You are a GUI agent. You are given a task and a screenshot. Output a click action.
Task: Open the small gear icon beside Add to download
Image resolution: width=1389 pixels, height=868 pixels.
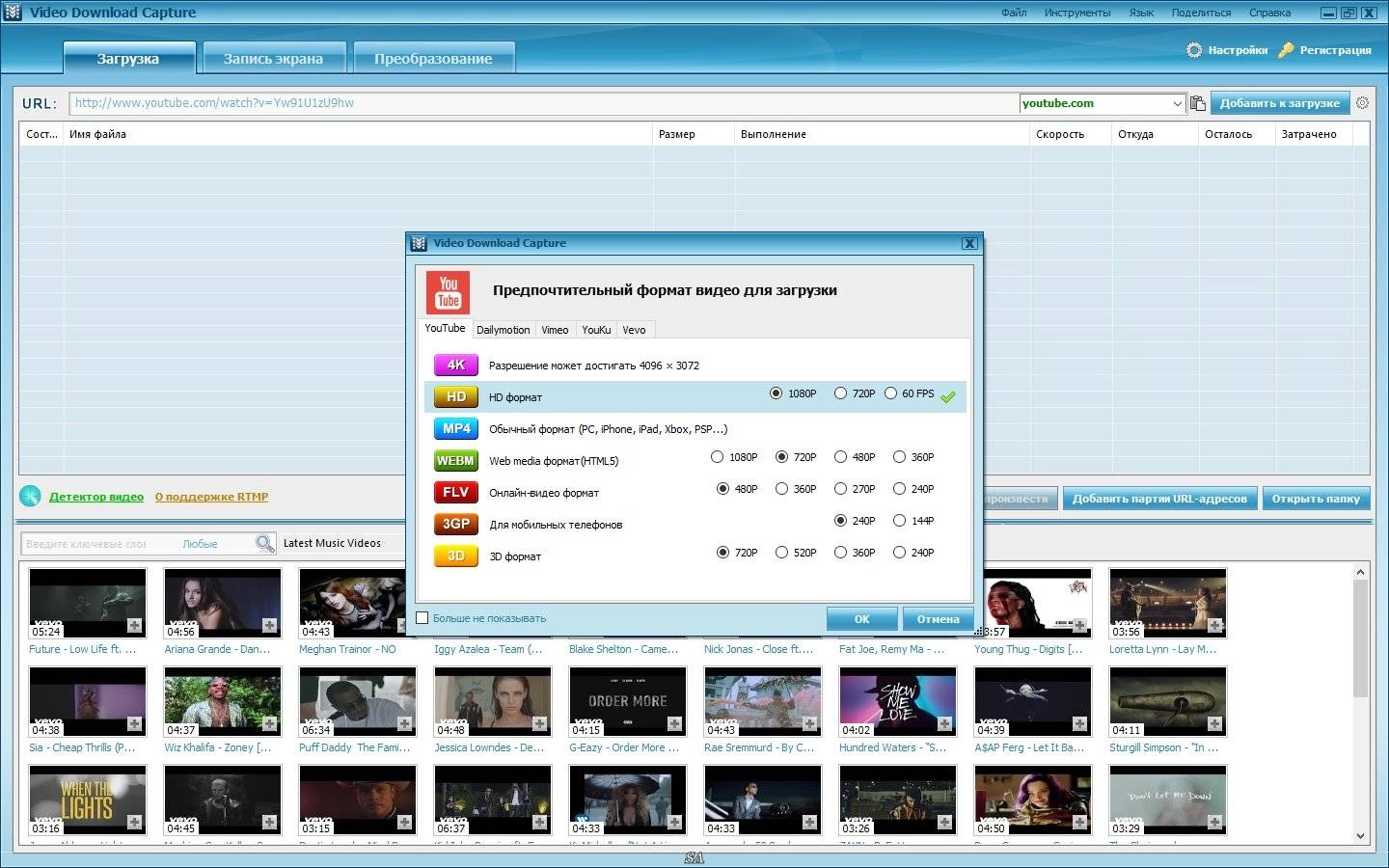(x=1362, y=103)
